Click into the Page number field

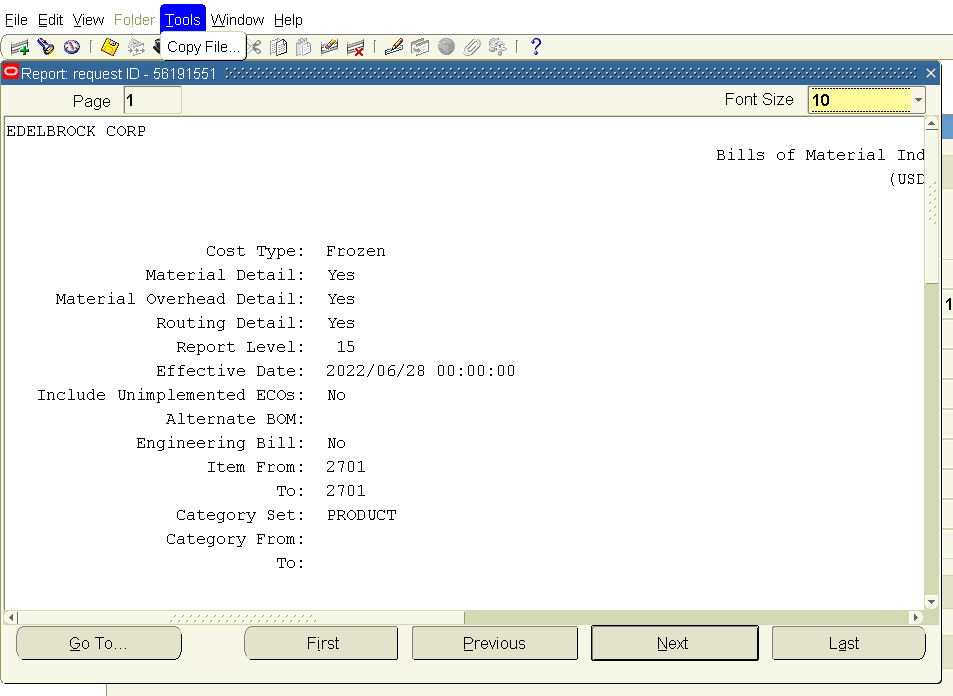pos(153,100)
